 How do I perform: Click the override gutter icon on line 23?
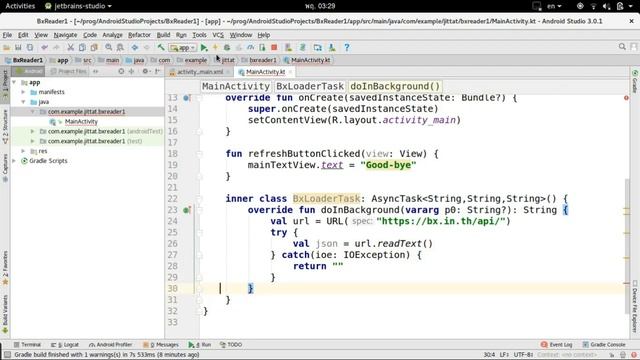[187, 210]
